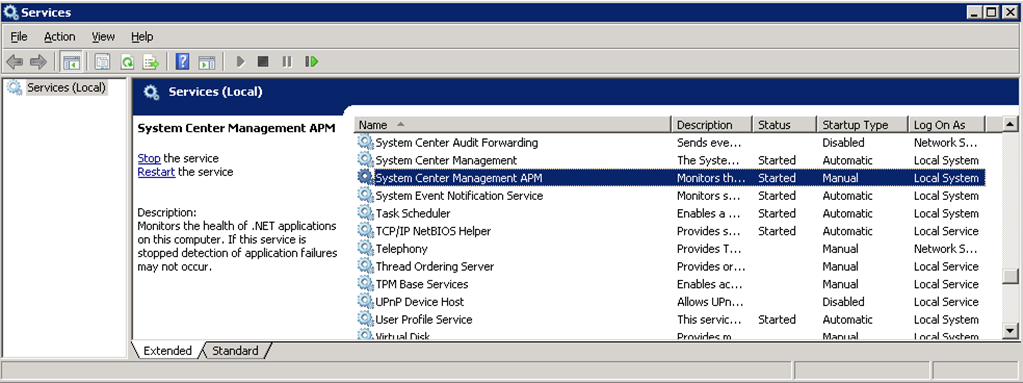This screenshot has height=383, width=1023.
Task: Select Services (Local) in the tree
Action: point(66,87)
